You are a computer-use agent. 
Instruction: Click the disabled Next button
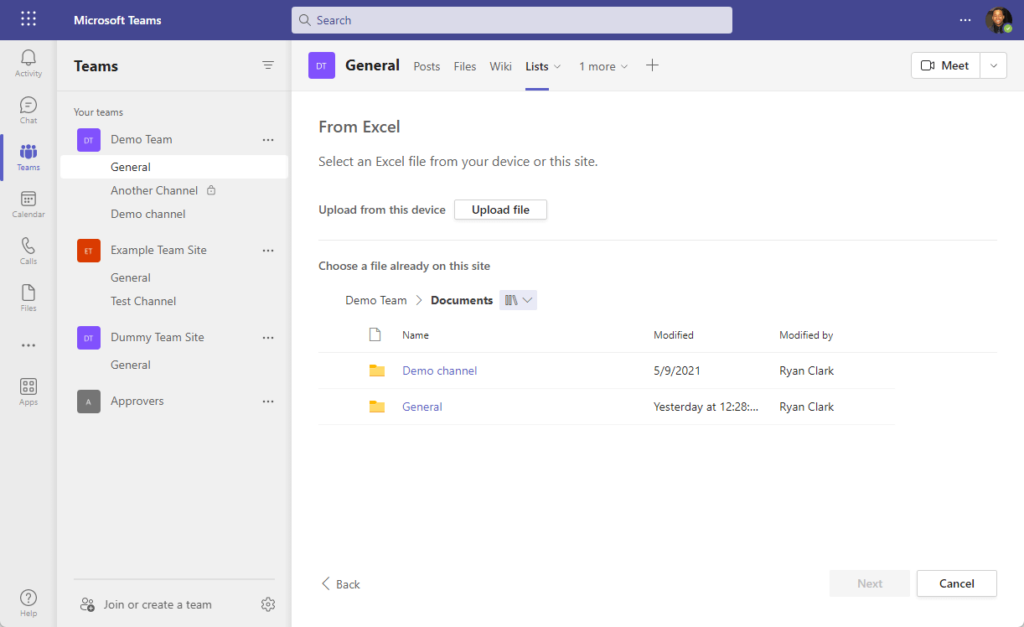click(x=869, y=583)
